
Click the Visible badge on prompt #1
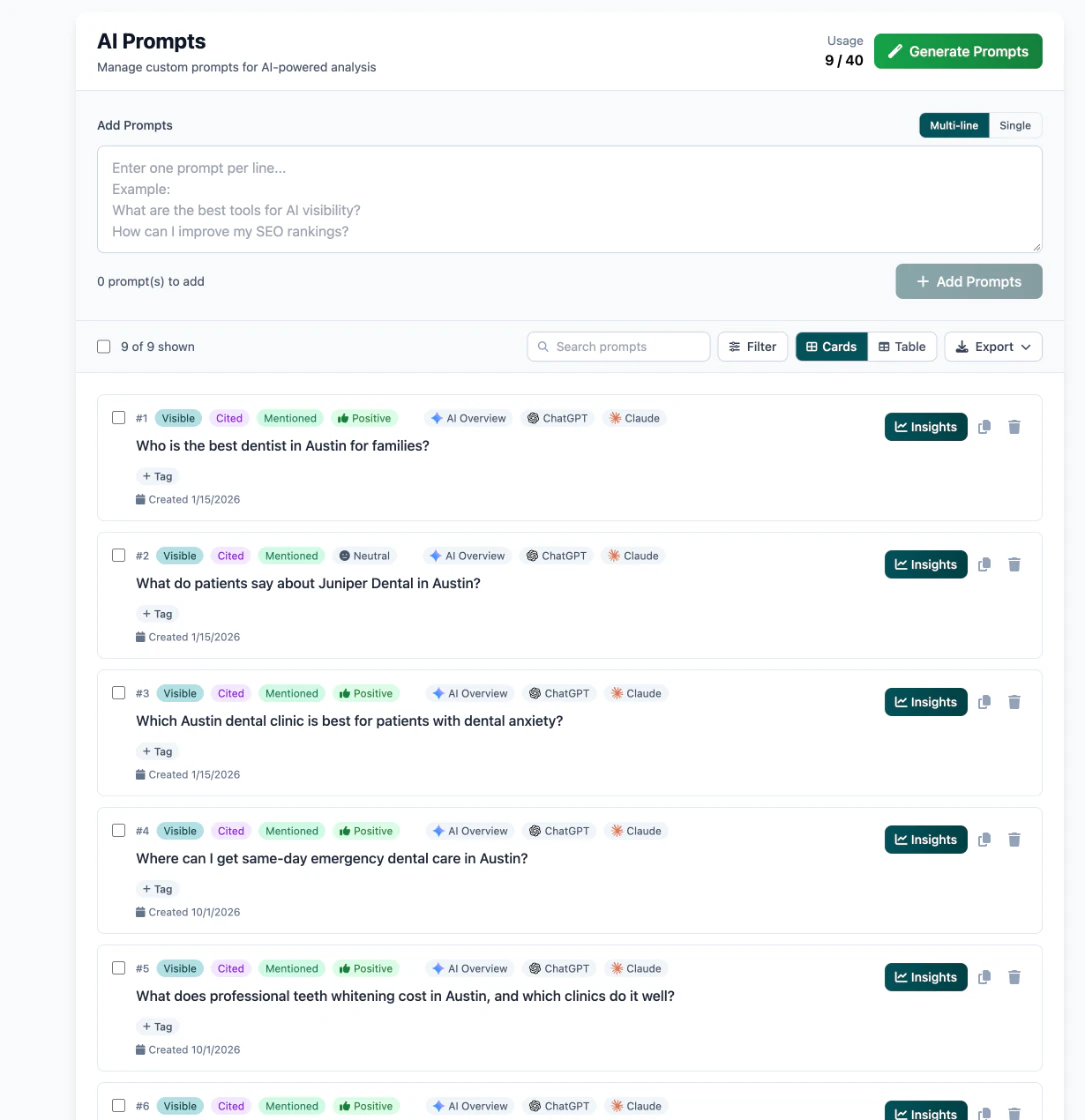click(x=178, y=419)
